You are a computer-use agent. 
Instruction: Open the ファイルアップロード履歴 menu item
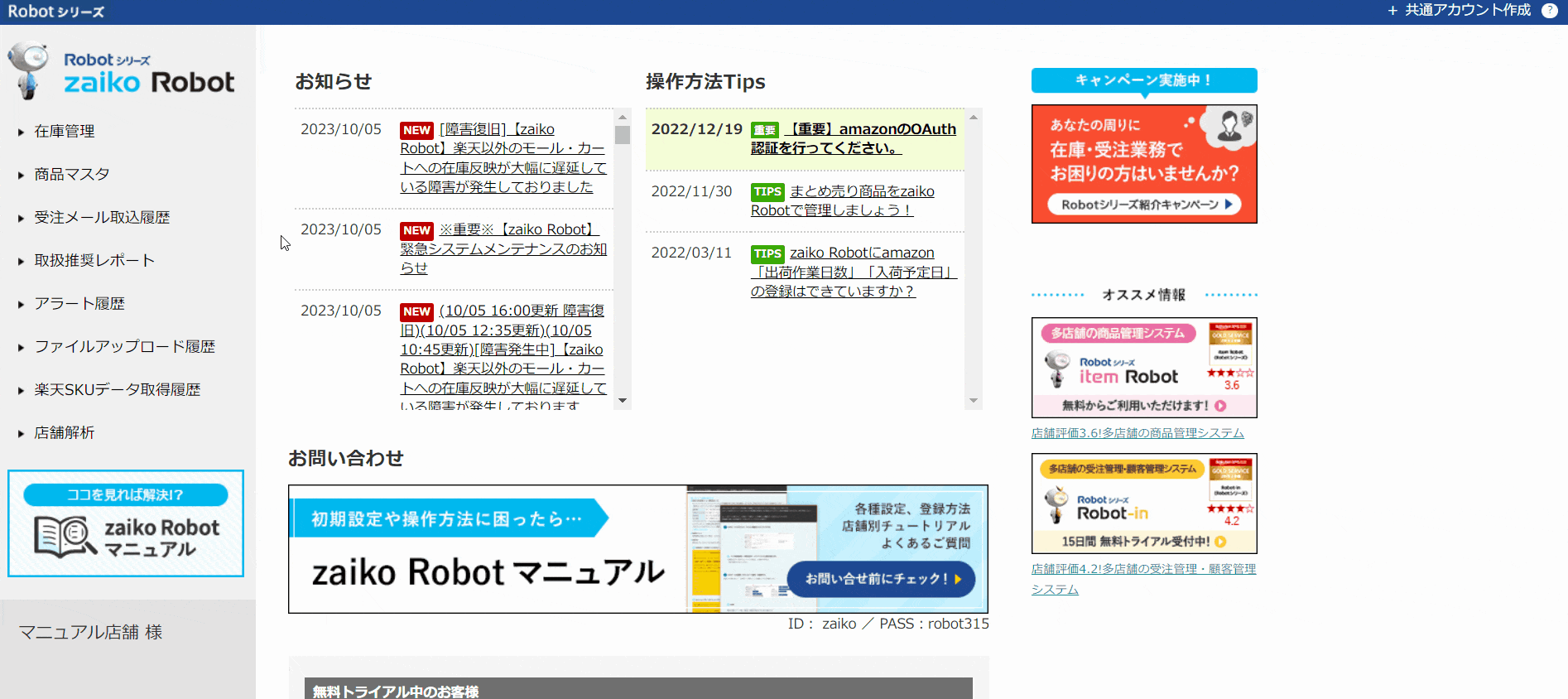125,347
